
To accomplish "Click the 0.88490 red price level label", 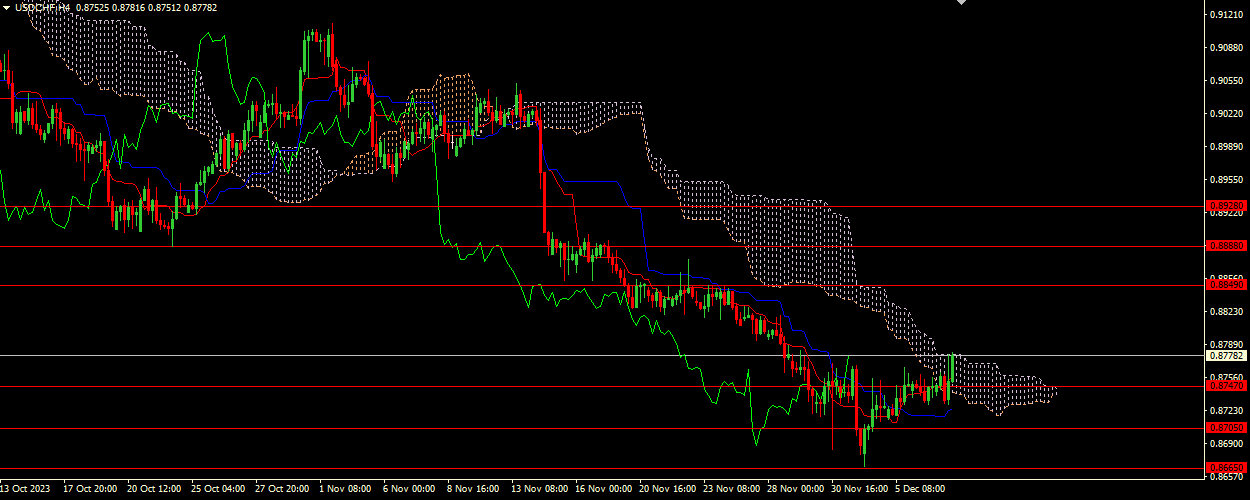I will [1226, 285].
